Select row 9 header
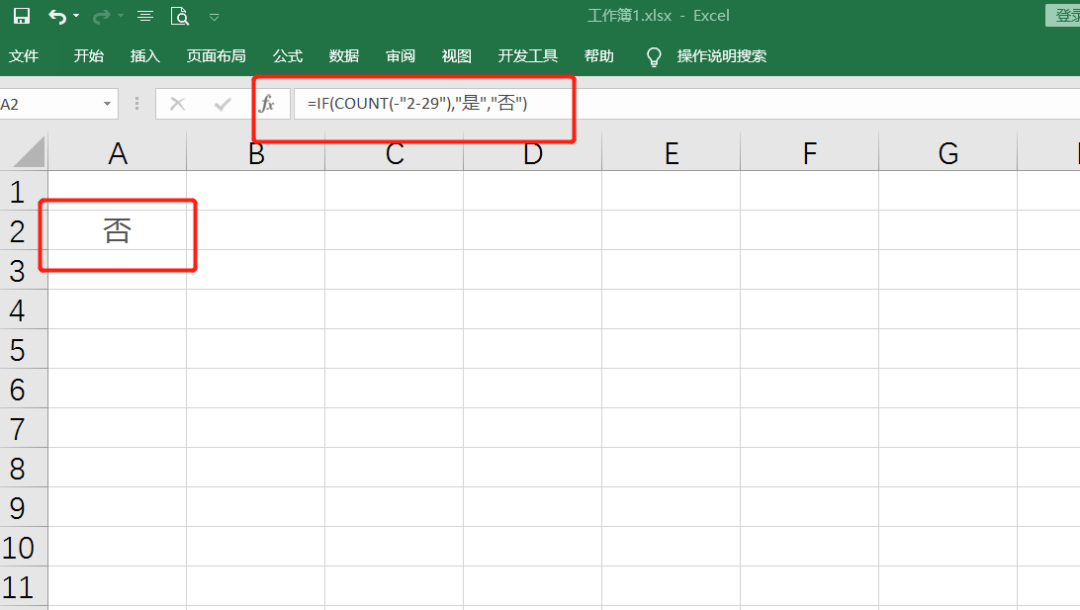The width and height of the screenshot is (1080, 610). (23, 507)
